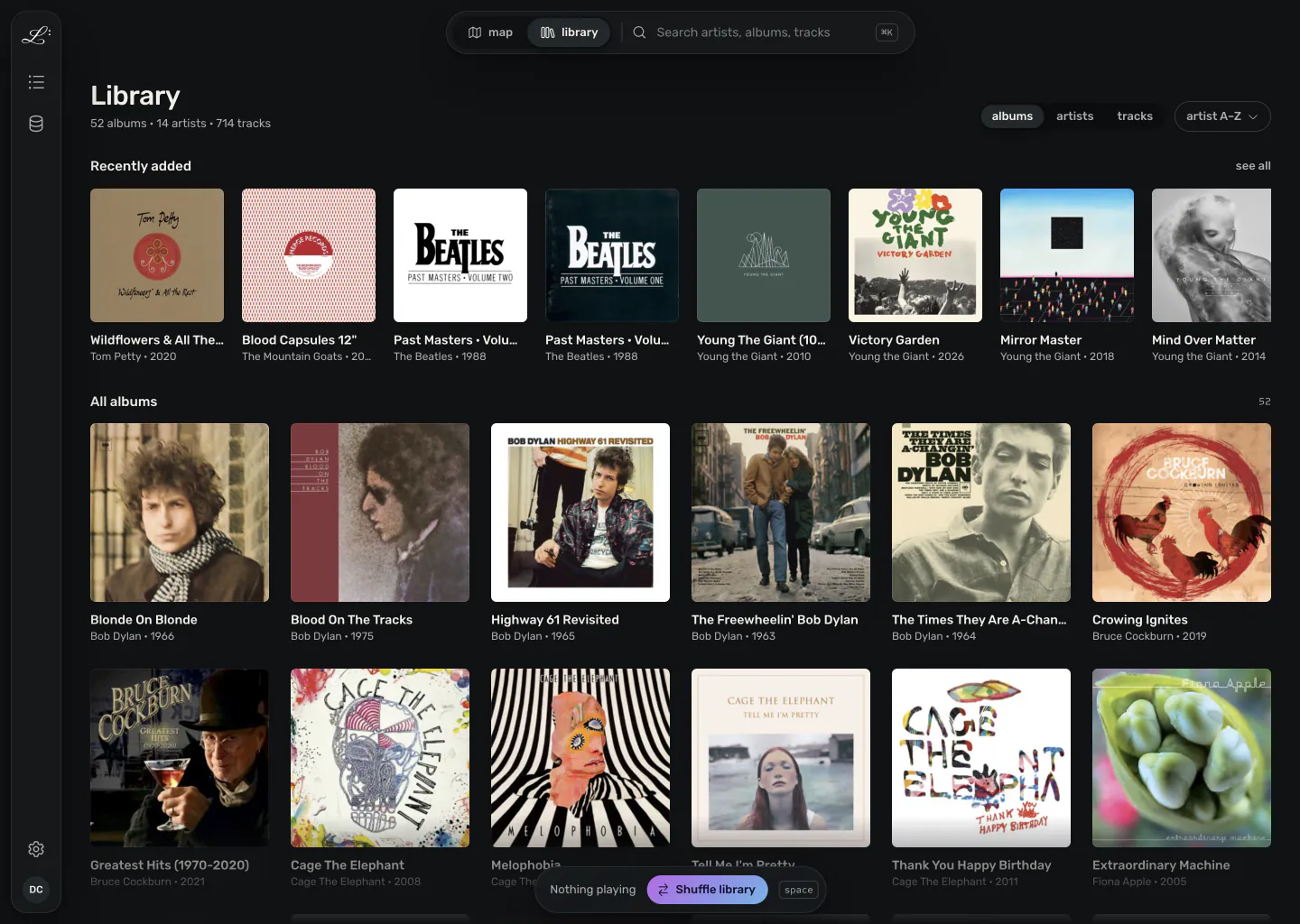Click the DC user avatar
Viewport: 1300px width, 924px height.
[36, 890]
